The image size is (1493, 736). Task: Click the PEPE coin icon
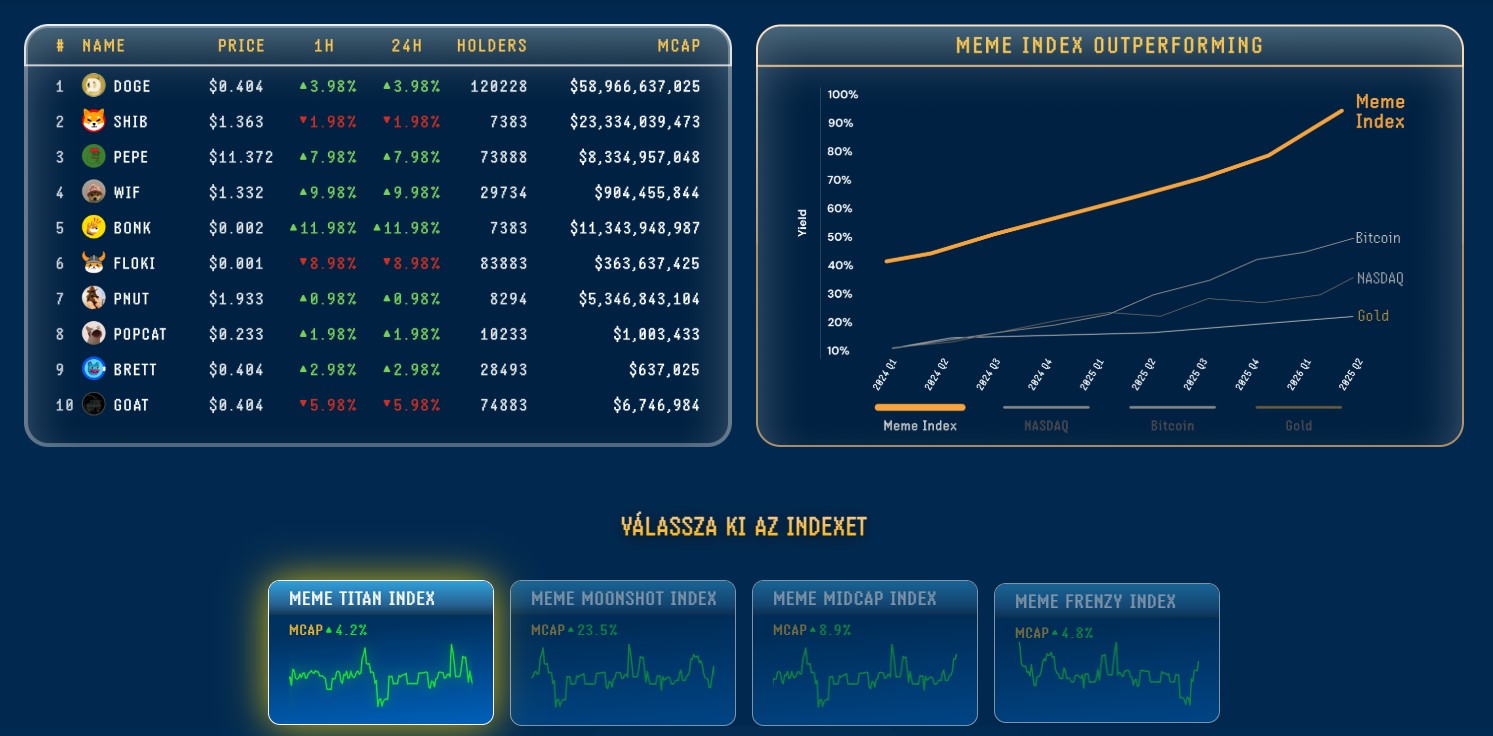pos(93,157)
